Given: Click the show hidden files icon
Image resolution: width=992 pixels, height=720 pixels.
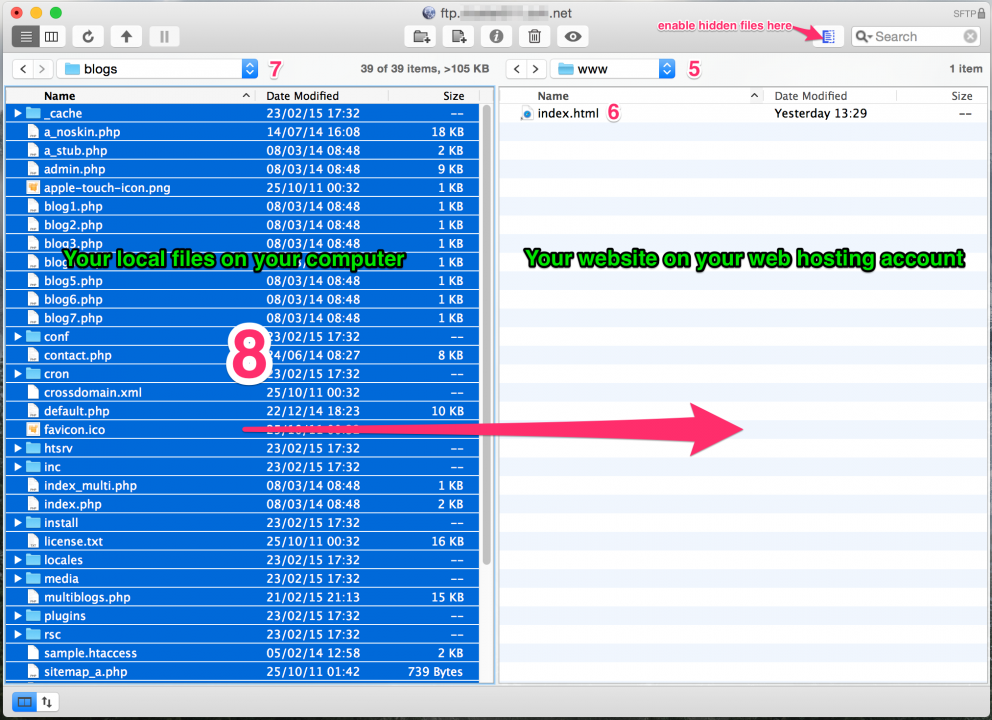Looking at the screenshot, I should (x=828, y=37).
